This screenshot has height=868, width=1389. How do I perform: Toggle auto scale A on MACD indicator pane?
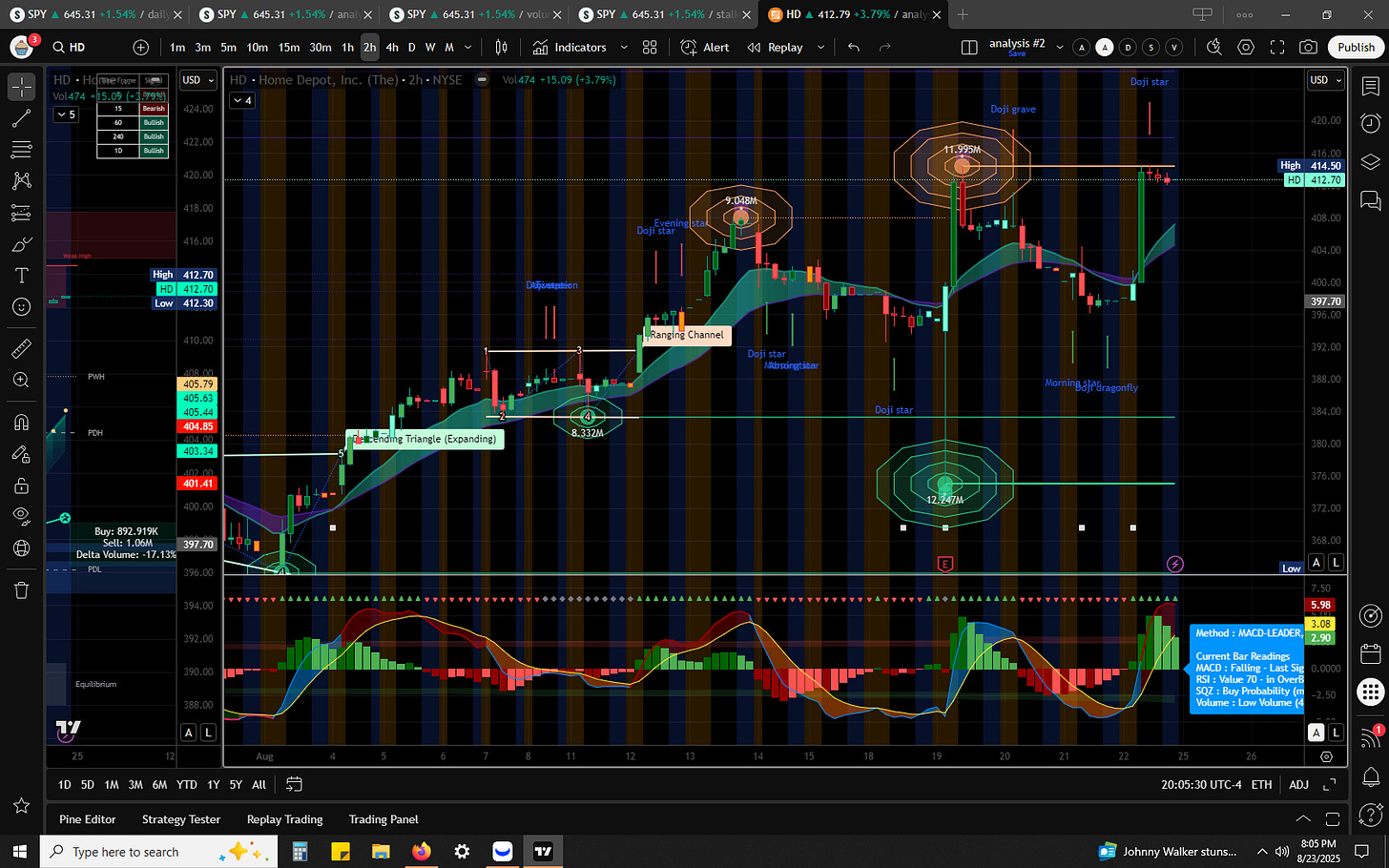coord(1316,733)
